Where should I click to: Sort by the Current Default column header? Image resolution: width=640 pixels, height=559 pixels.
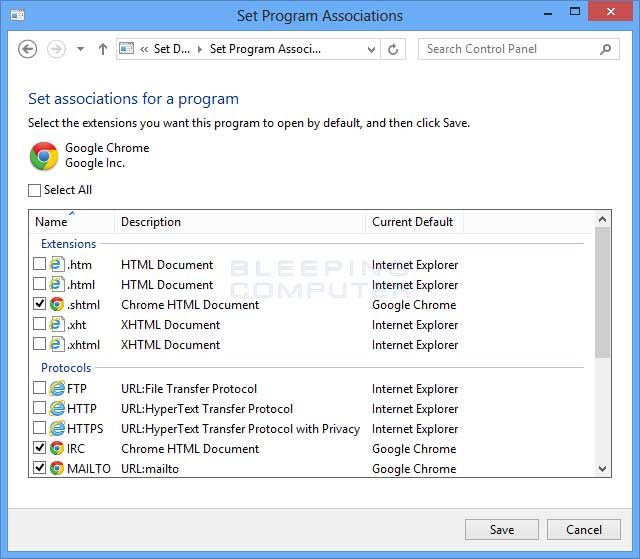tap(414, 222)
